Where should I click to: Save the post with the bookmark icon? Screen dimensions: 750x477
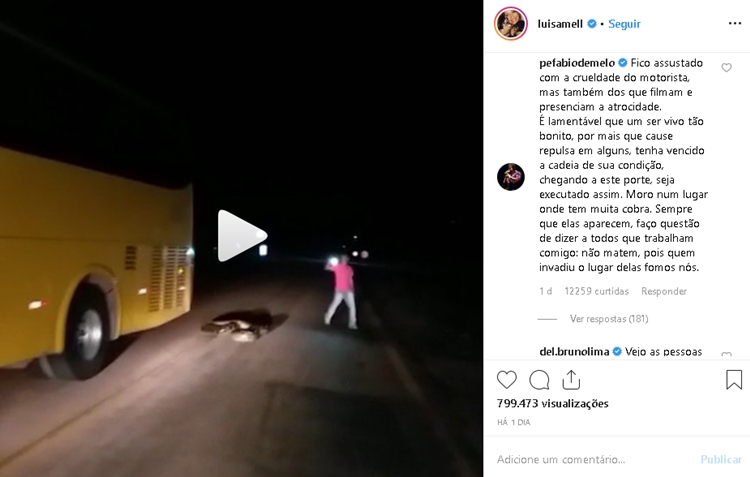734,379
